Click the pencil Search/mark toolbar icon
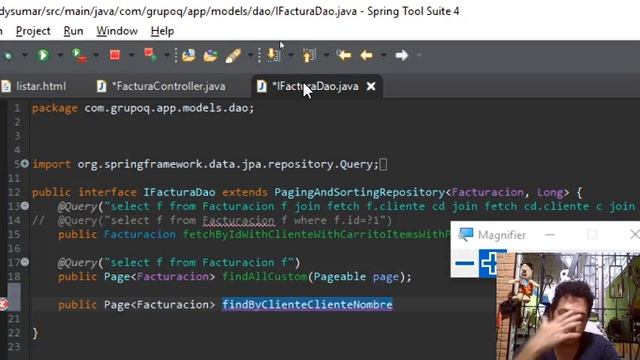 [x=233, y=55]
